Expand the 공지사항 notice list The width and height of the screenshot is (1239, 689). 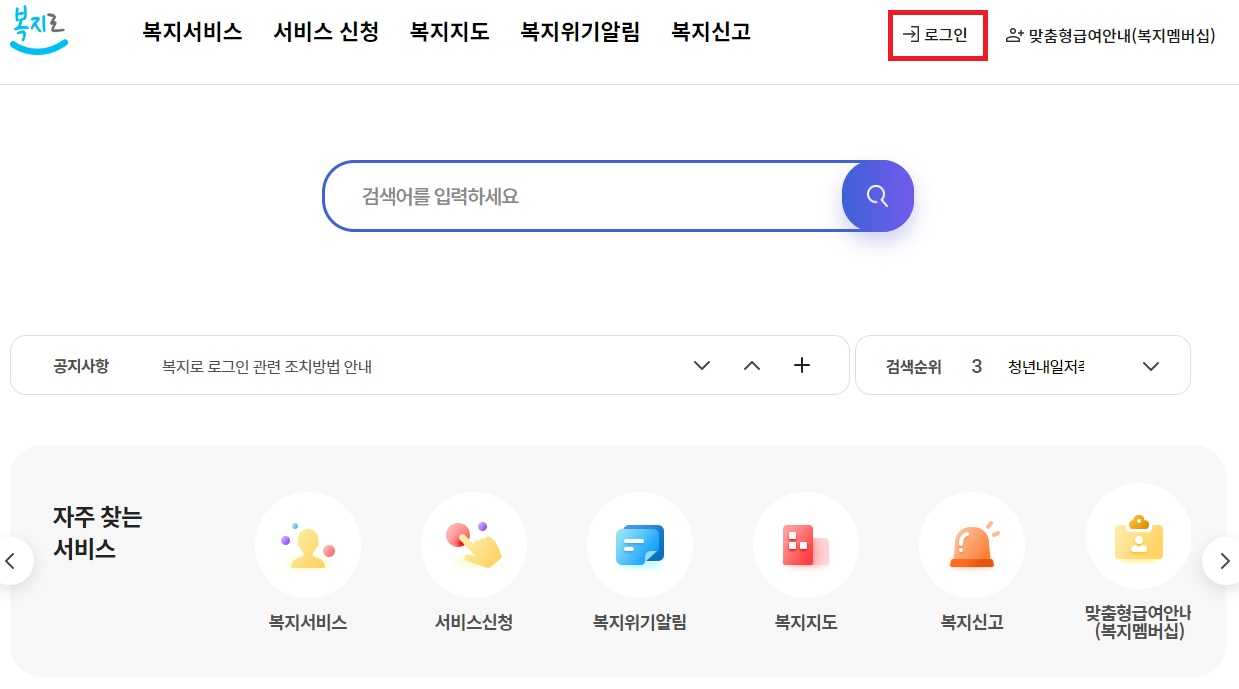tap(701, 365)
